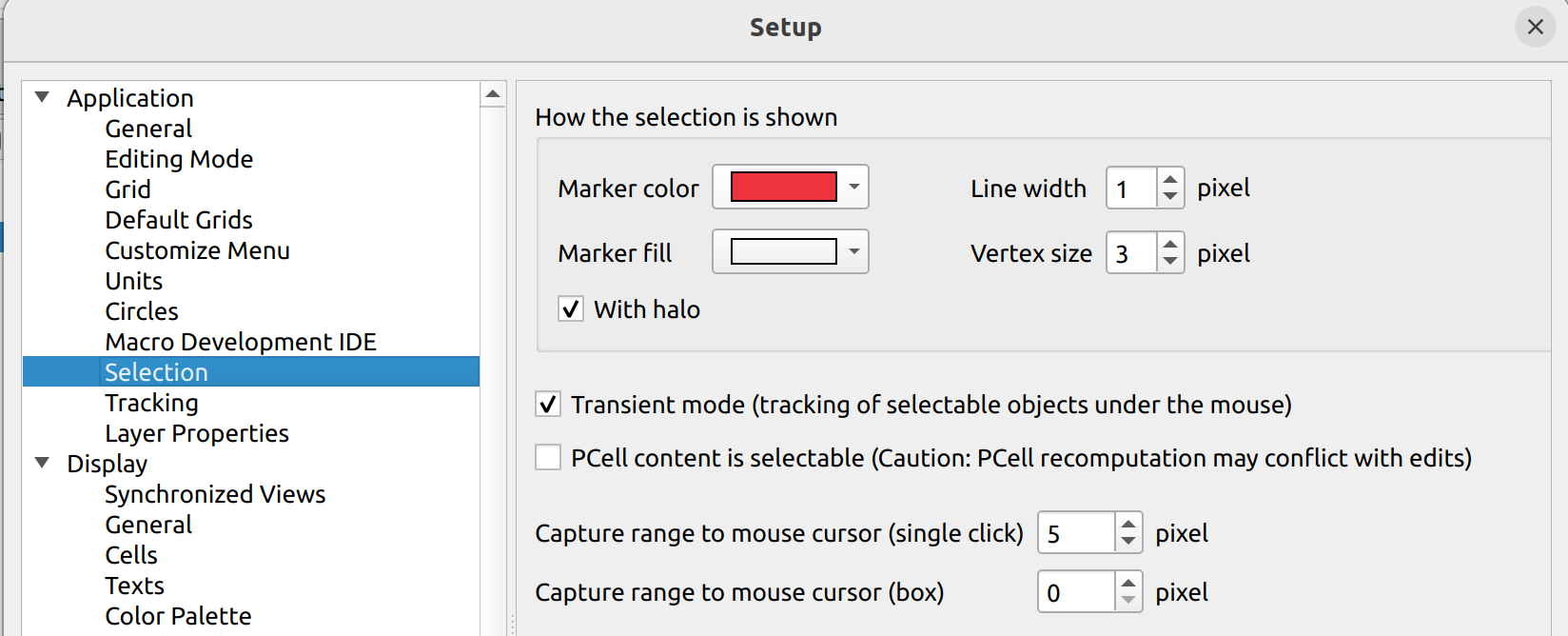Screen dimensions: 1568x636
Task: Increase the Line width value
Action: pyautogui.click(x=1170, y=178)
